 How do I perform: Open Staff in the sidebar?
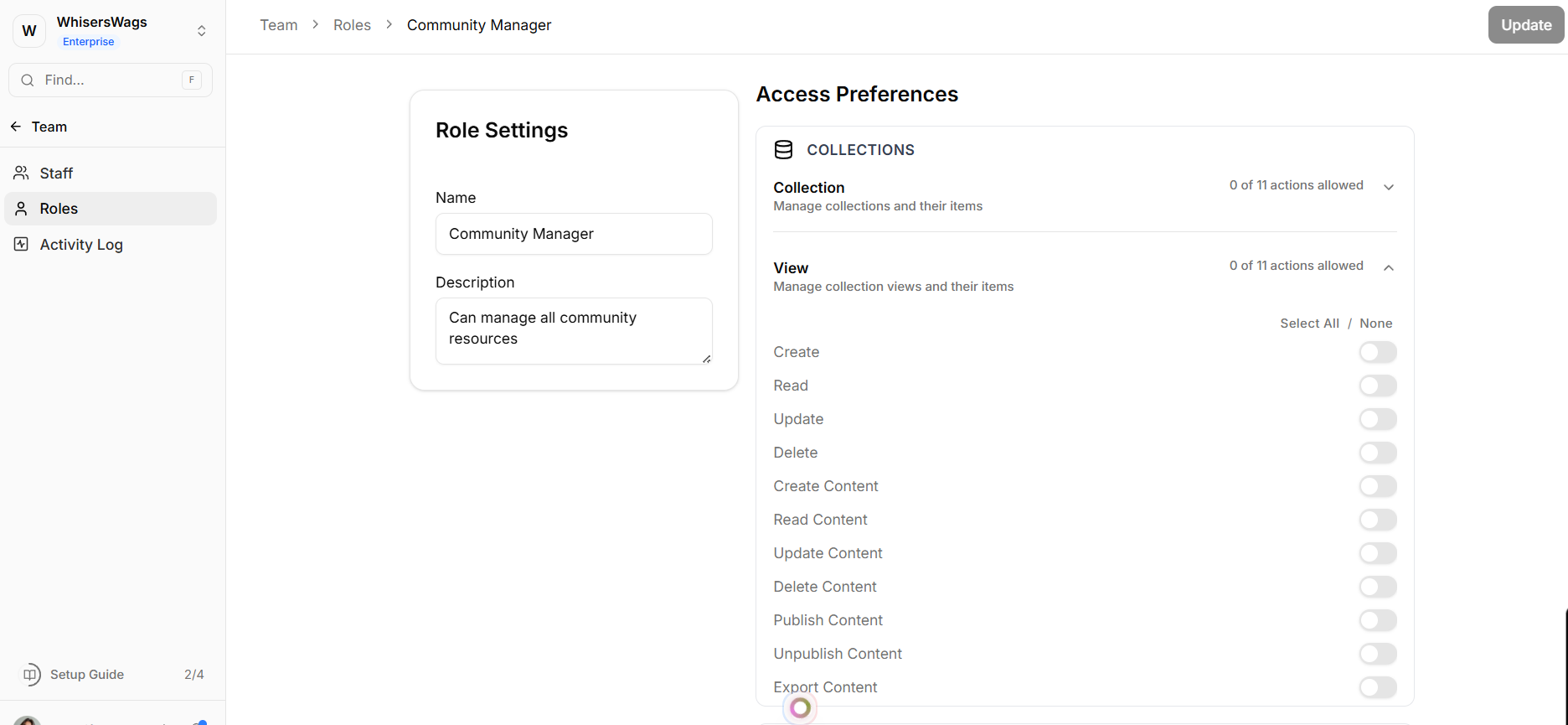click(57, 173)
